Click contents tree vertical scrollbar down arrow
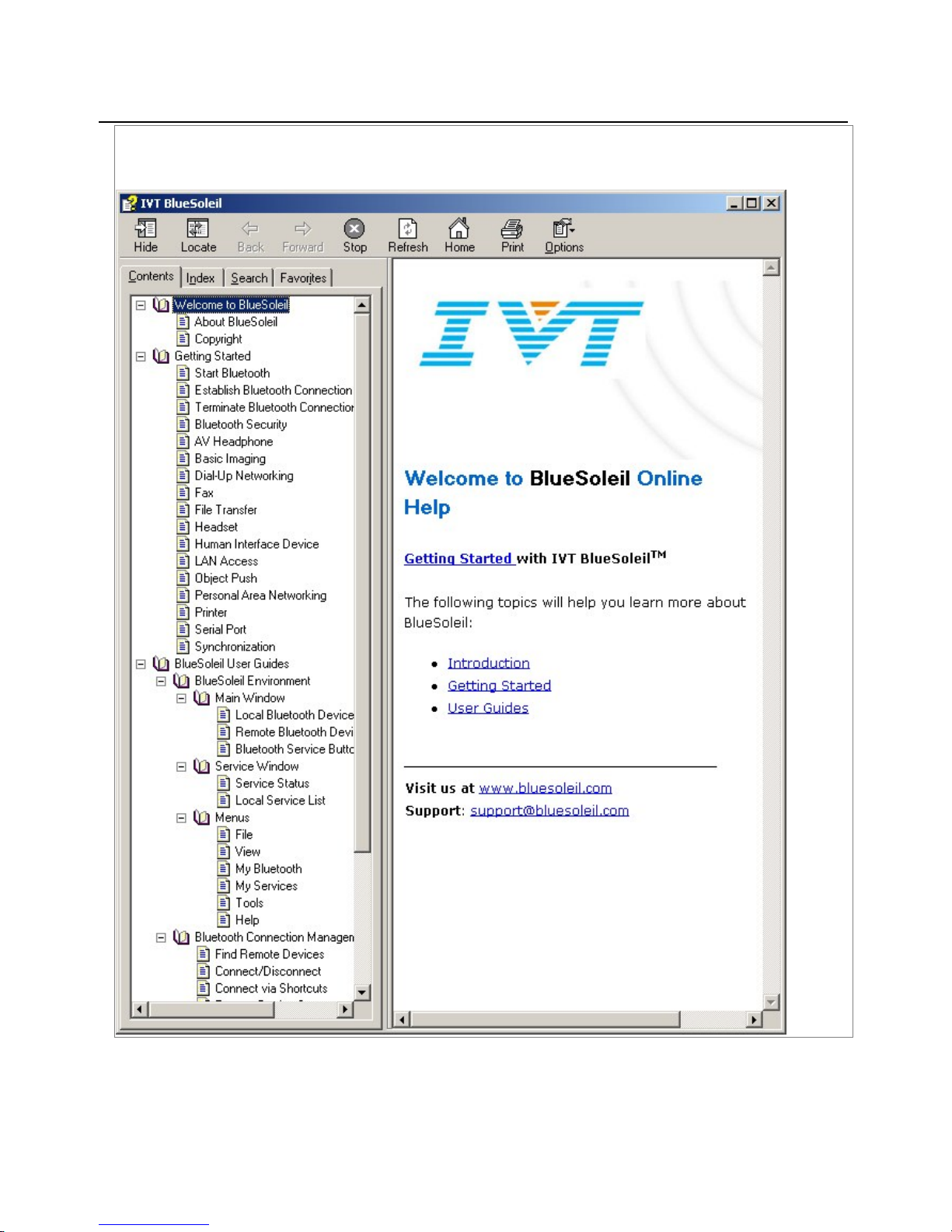This screenshot has width=952, height=1232. tap(361, 993)
